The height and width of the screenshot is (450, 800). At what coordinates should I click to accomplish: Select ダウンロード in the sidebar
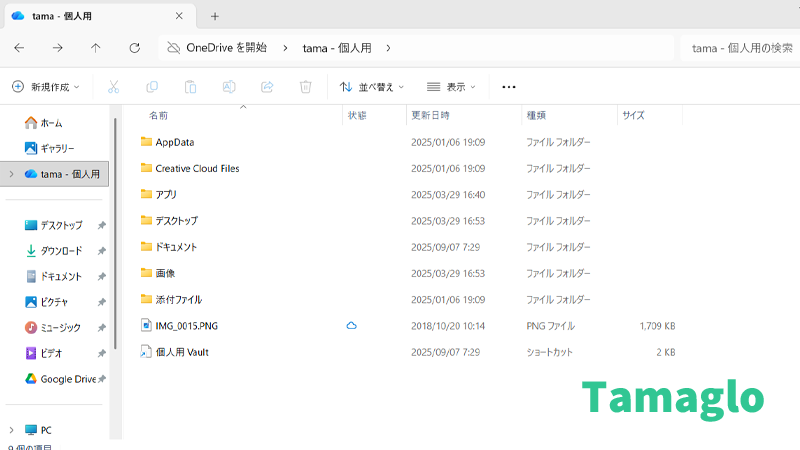[x=61, y=251]
